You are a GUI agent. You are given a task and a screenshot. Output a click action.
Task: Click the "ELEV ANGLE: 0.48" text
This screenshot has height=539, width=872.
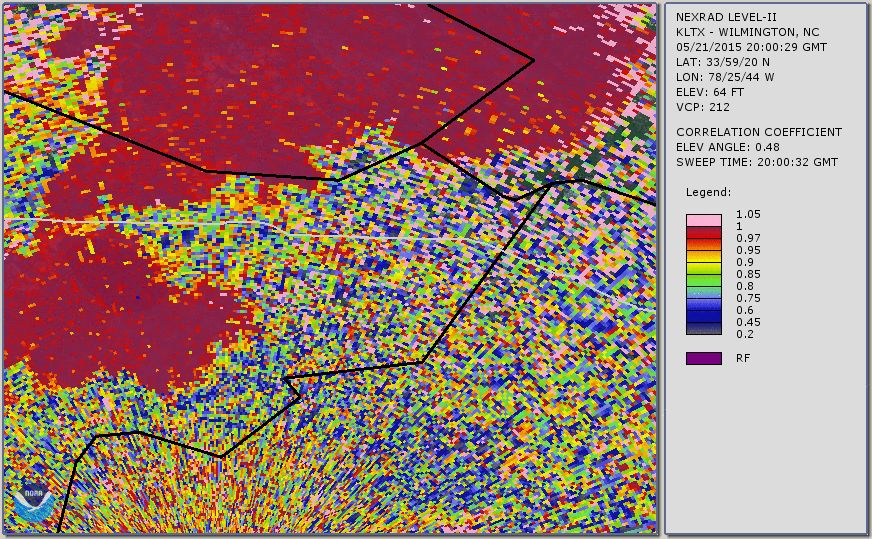(x=727, y=147)
